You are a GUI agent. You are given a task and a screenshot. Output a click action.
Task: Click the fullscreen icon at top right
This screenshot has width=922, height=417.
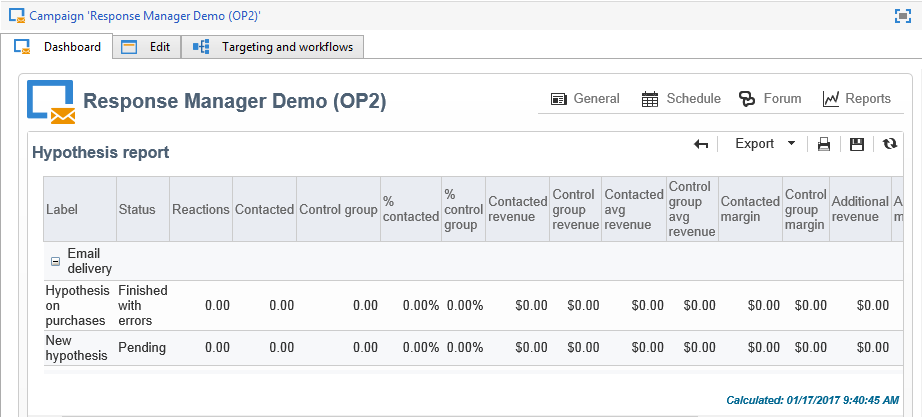point(902,16)
